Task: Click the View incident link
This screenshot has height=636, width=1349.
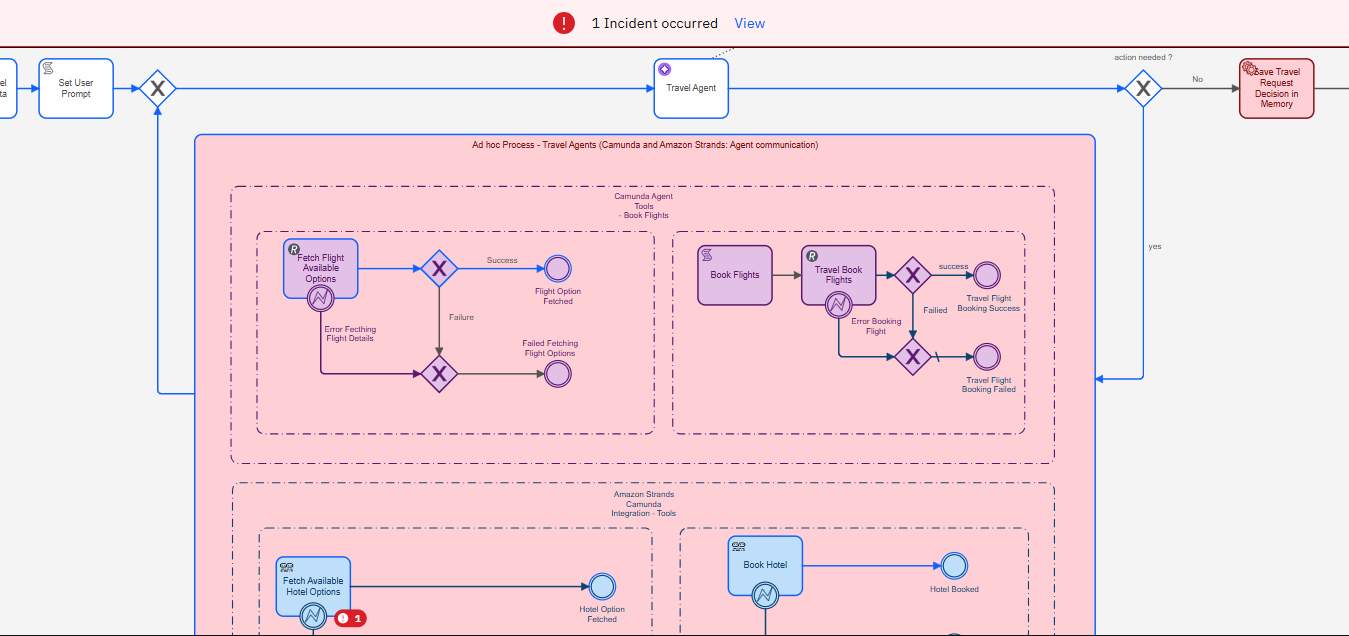Action: coord(749,23)
